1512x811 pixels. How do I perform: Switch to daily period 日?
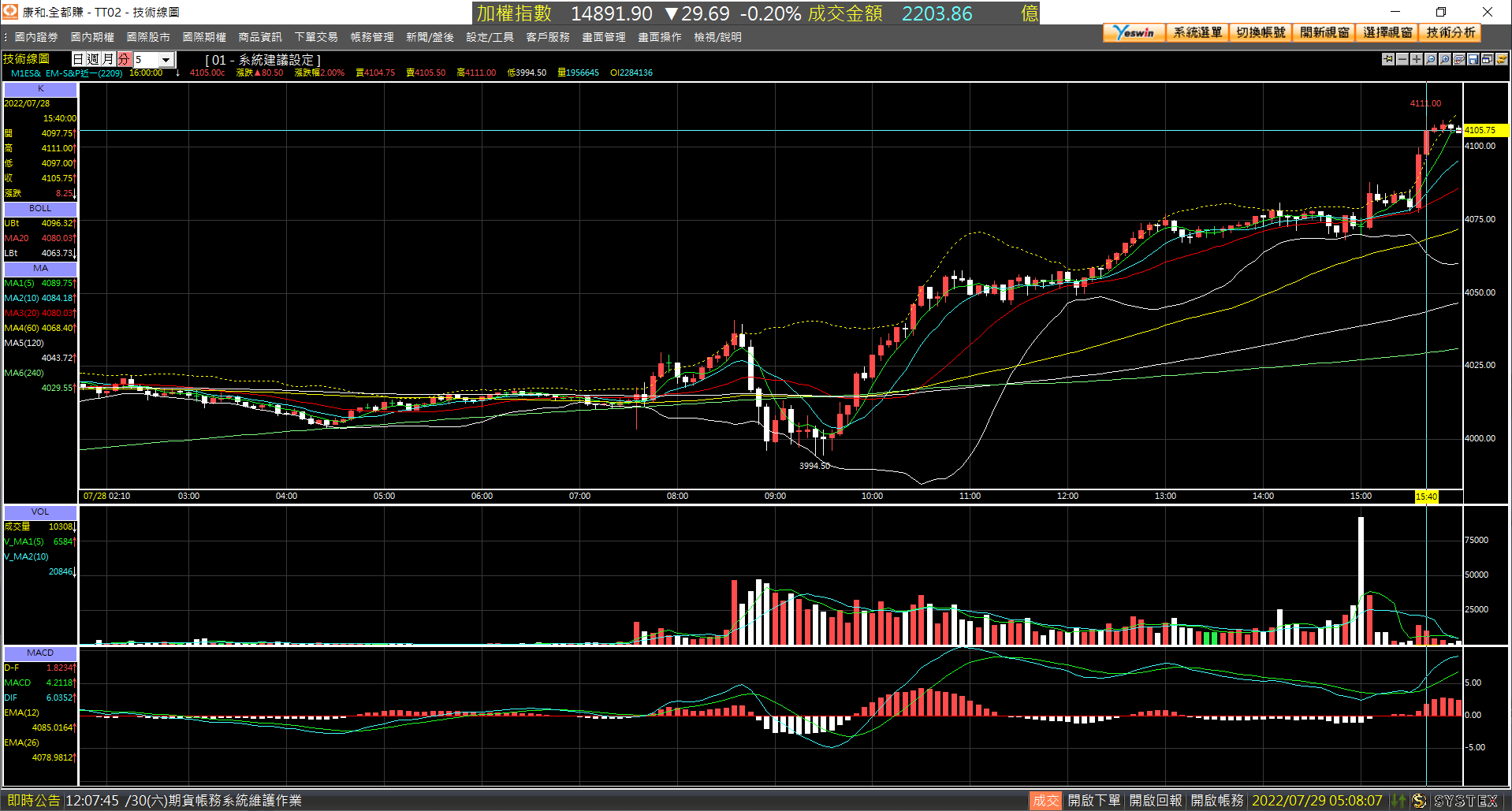click(78, 59)
